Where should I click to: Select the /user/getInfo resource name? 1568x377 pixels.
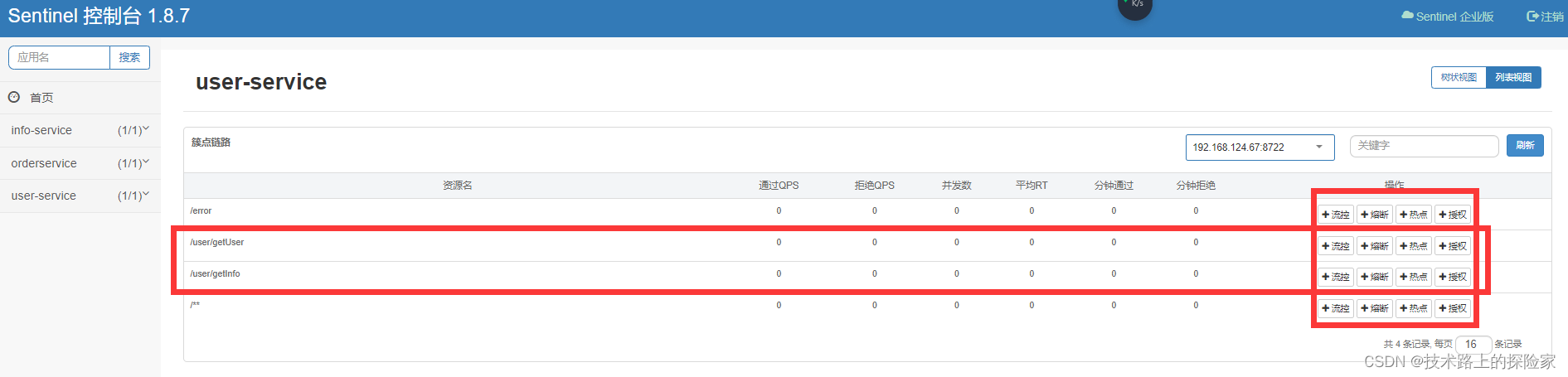point(215,273)
